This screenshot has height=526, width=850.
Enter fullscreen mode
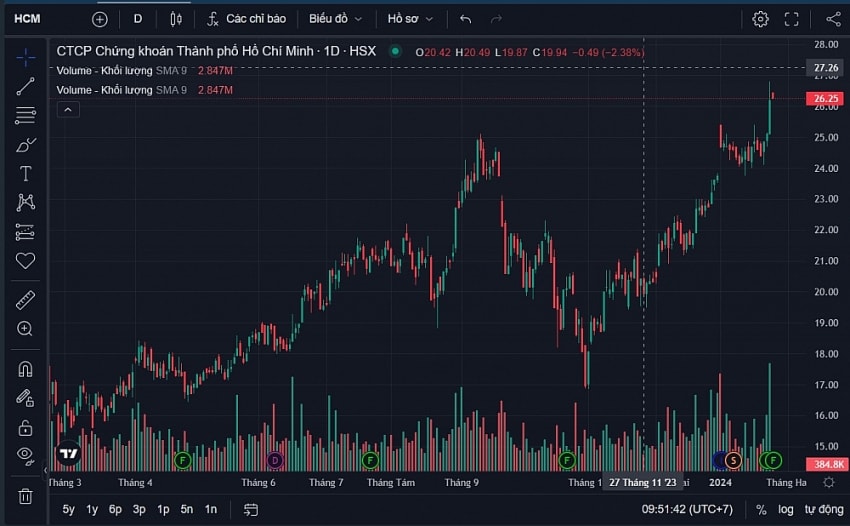(x=791, y=20)
